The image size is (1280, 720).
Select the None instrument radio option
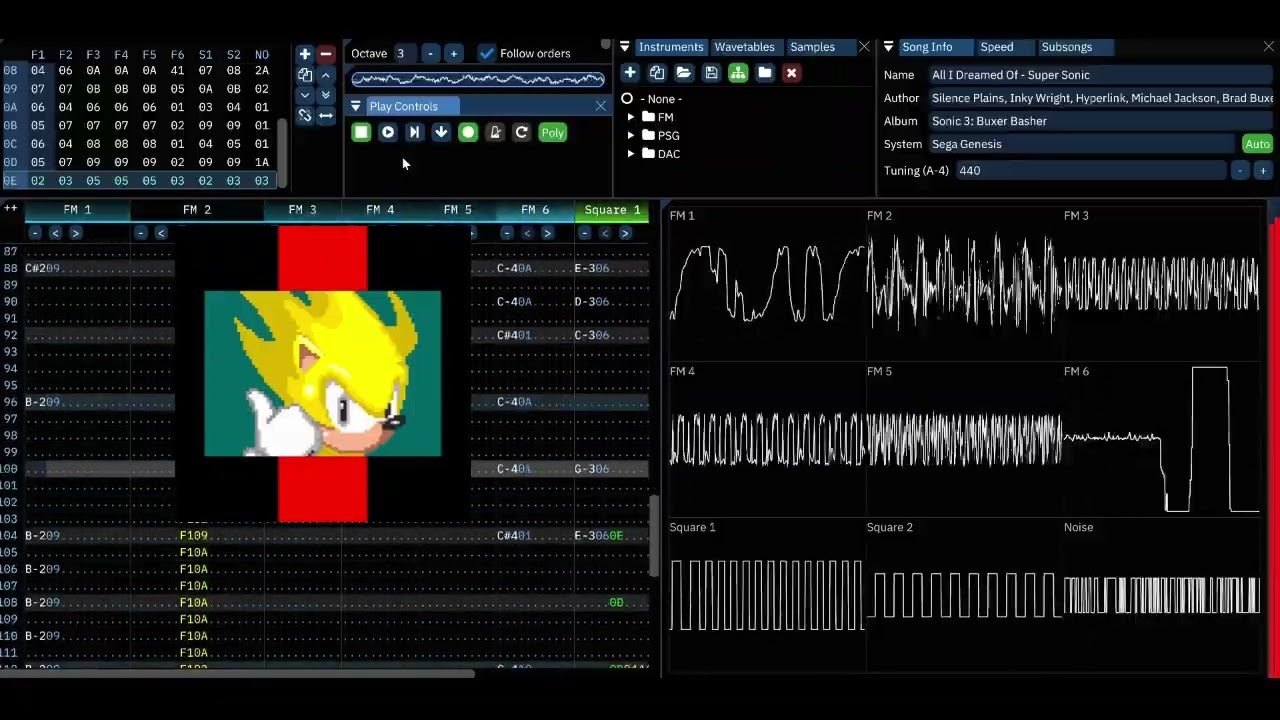[627, 99]
